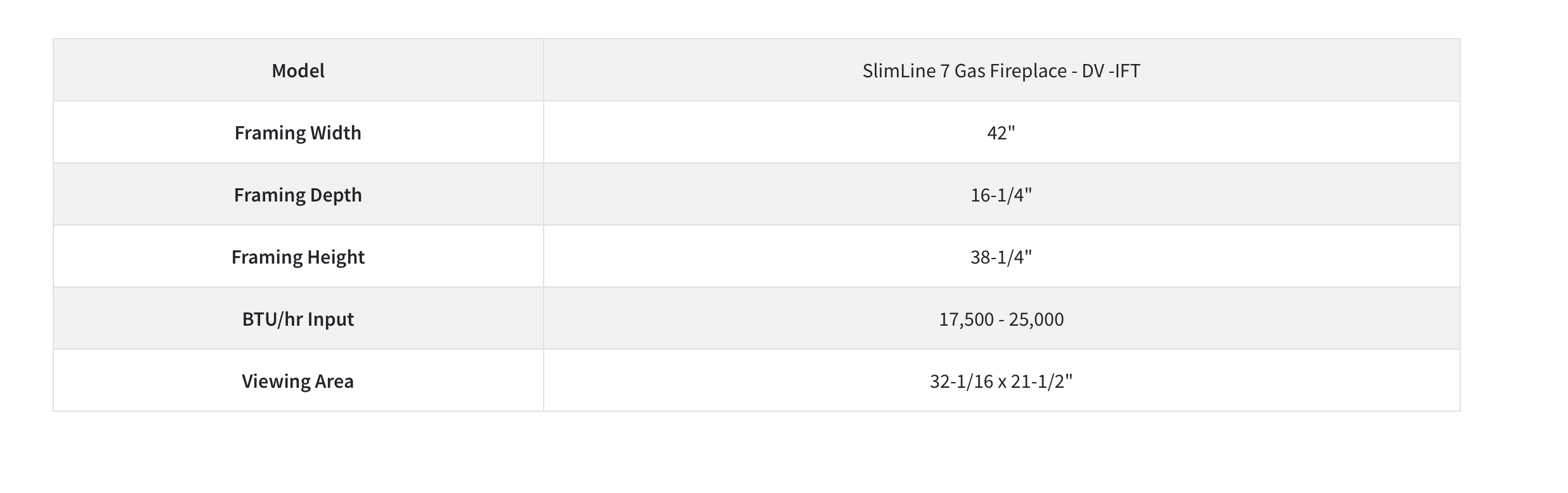1568x493 pixels.
Task: Click the Viewing Area row label
Action: pos(297,381)
